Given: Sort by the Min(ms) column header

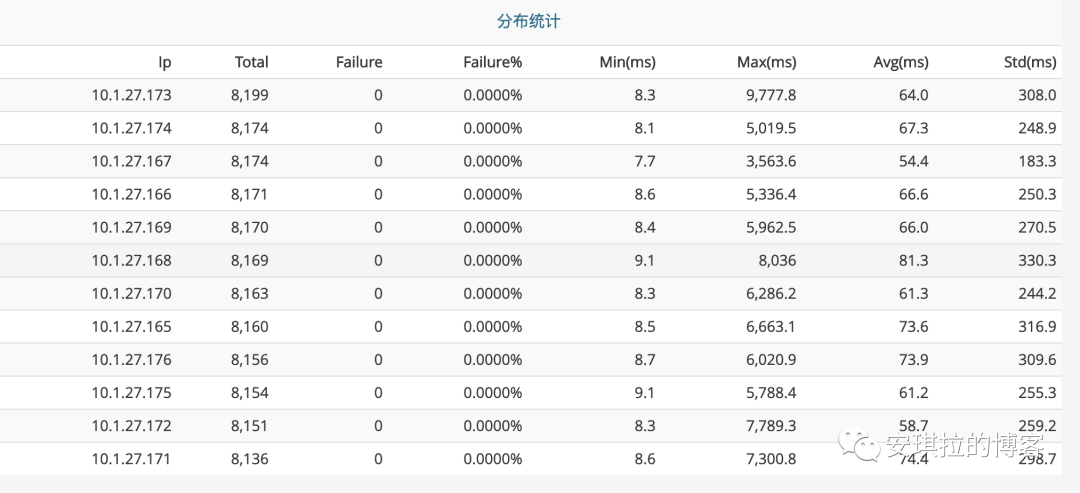Looking at the screenshot, I should point(627,62).
